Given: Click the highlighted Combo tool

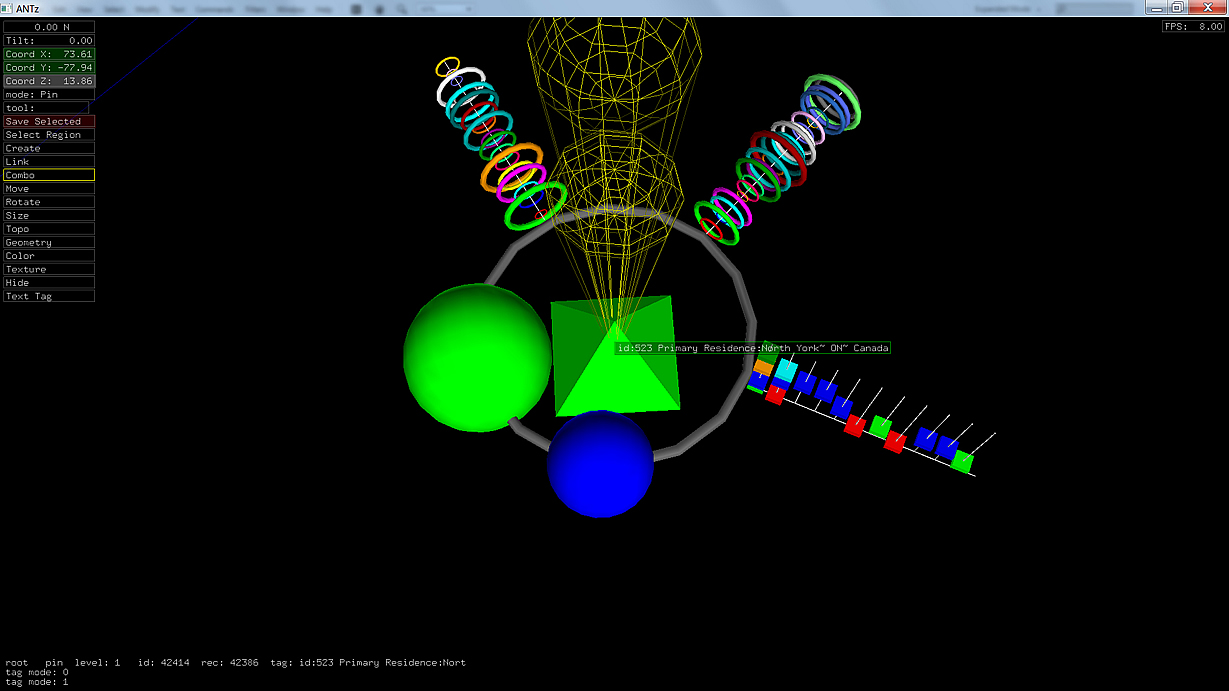Looking at the screenshot, I should 49,175.
